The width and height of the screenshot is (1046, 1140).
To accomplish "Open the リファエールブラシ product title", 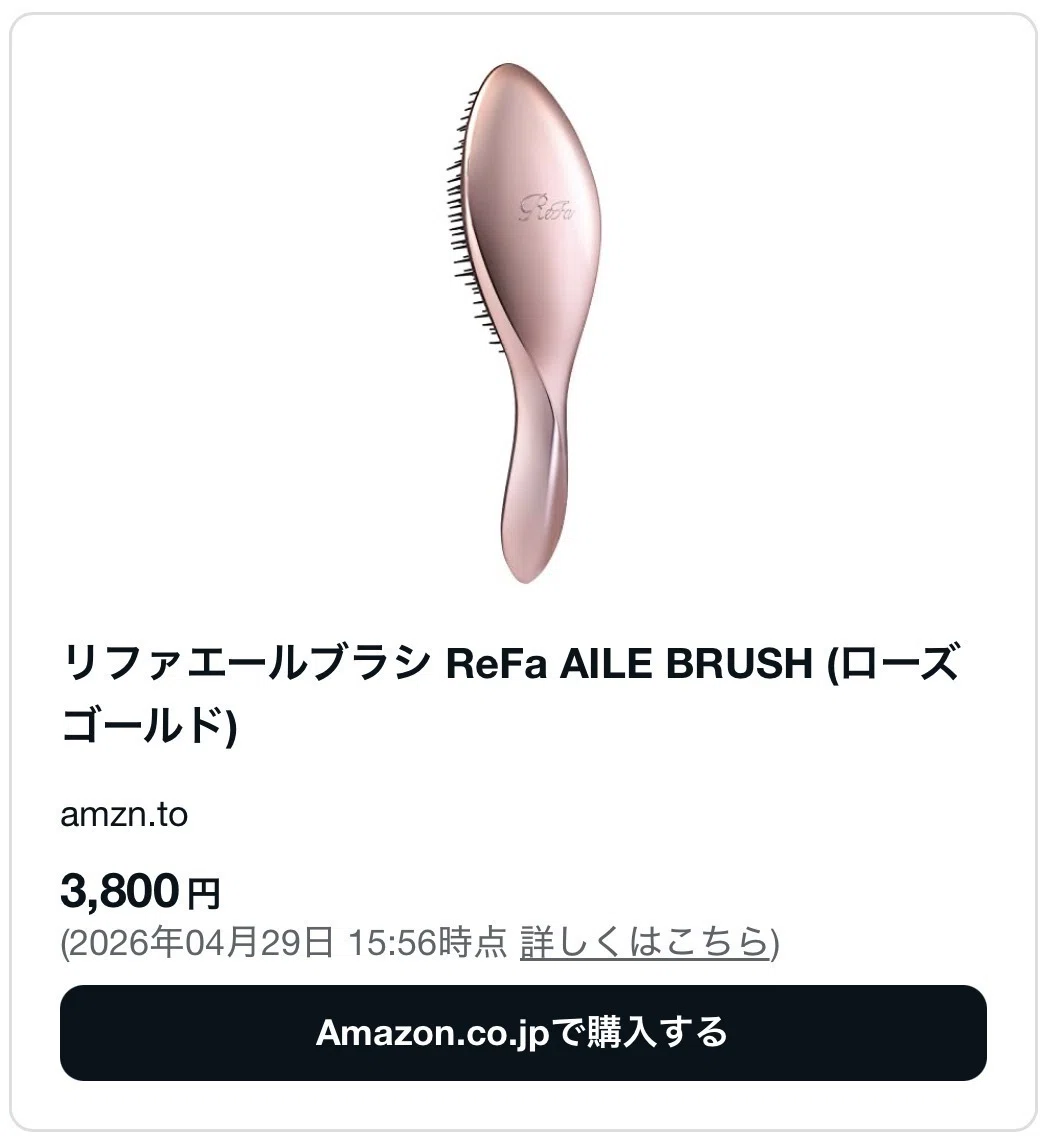I will 510,694.
